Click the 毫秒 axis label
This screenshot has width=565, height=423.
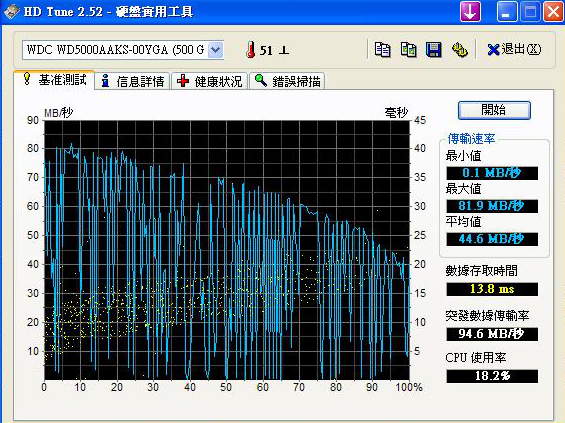pyautogui.click(x=396, y=113)
